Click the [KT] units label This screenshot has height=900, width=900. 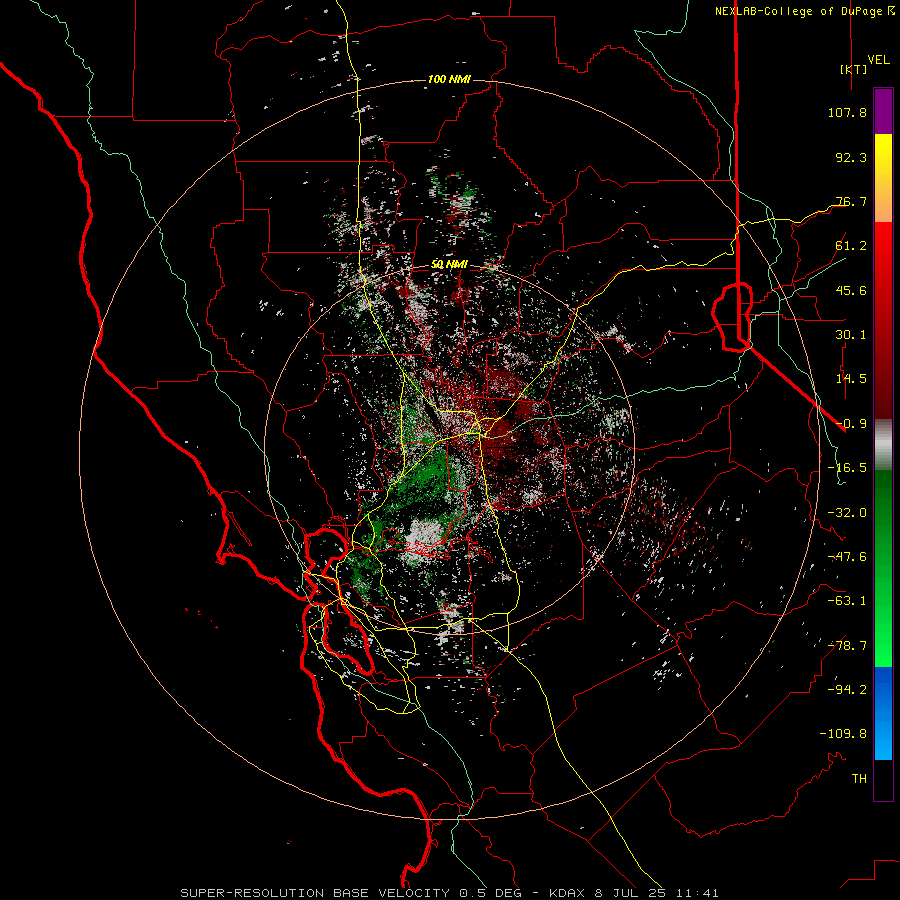[854, 69]
